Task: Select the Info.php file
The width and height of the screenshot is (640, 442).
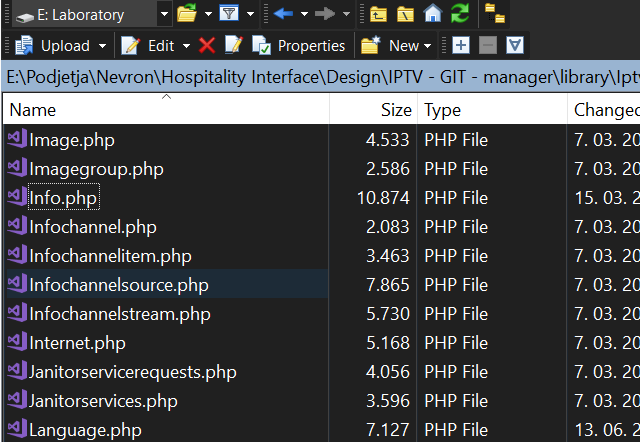Action: click(x=63, y=198)
